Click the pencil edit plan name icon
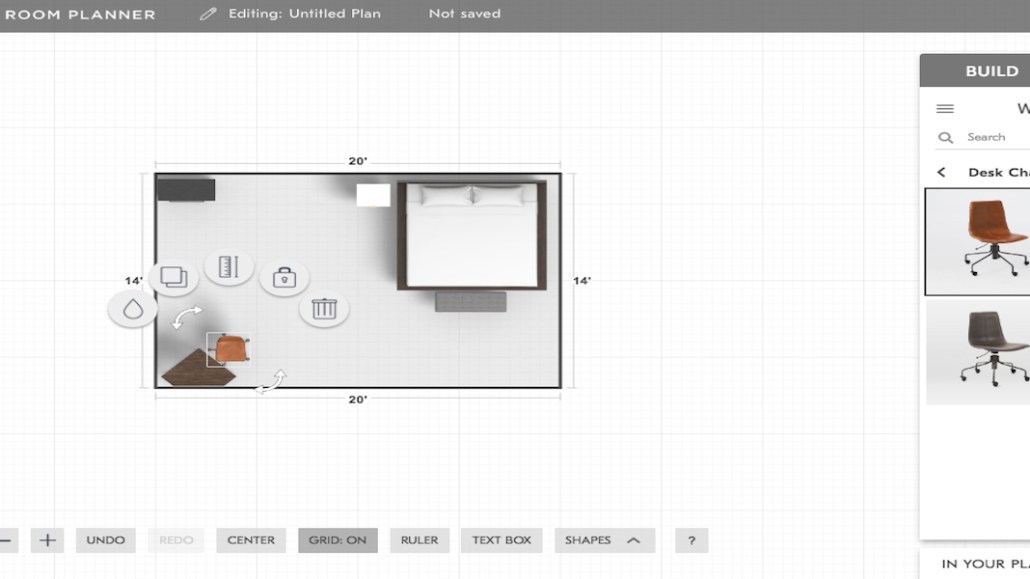 208,14
